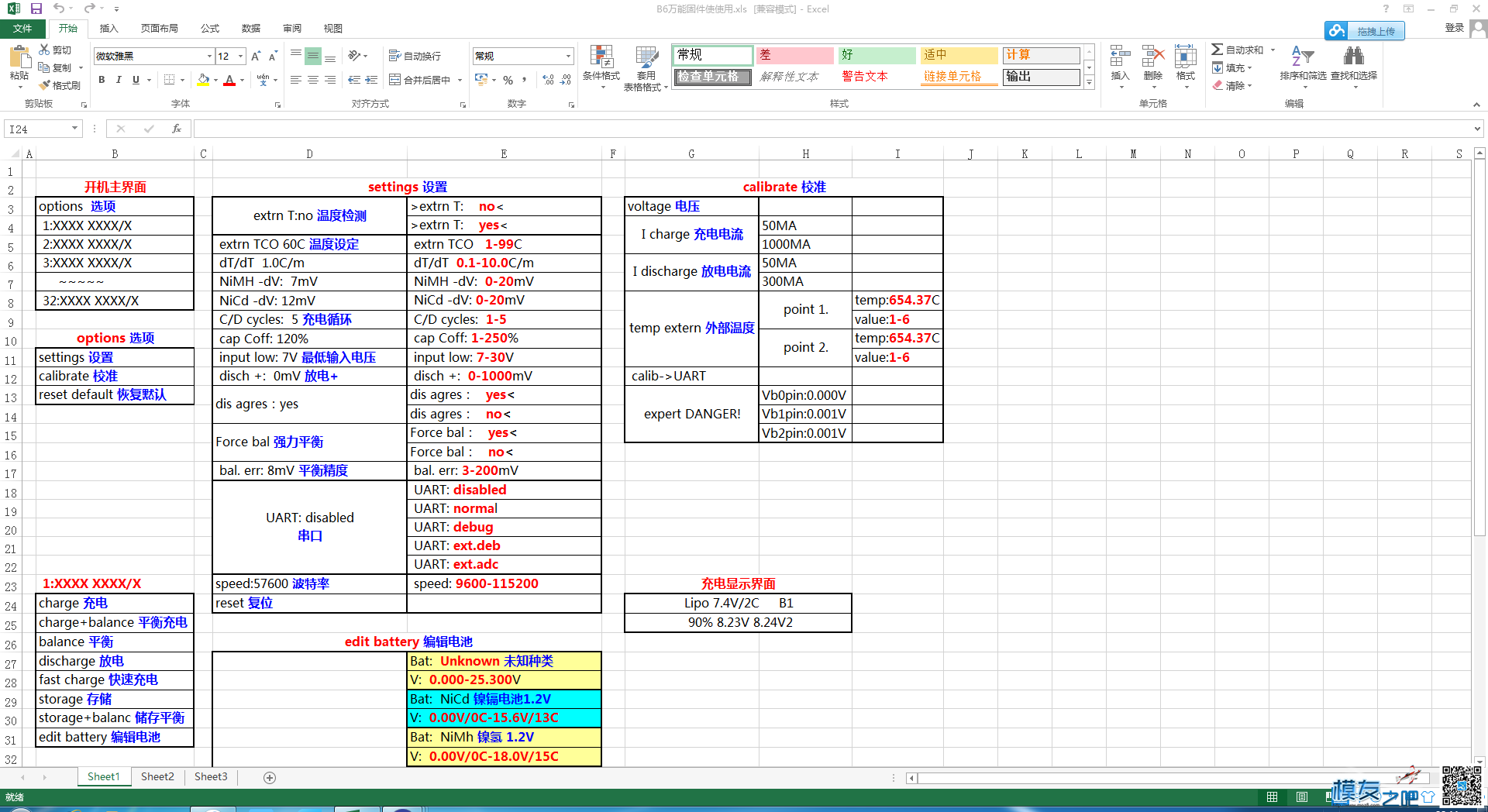This screenshot has width=1488, height=812.
Task: Apply italic formatting with I button
Action: (119, 80)
